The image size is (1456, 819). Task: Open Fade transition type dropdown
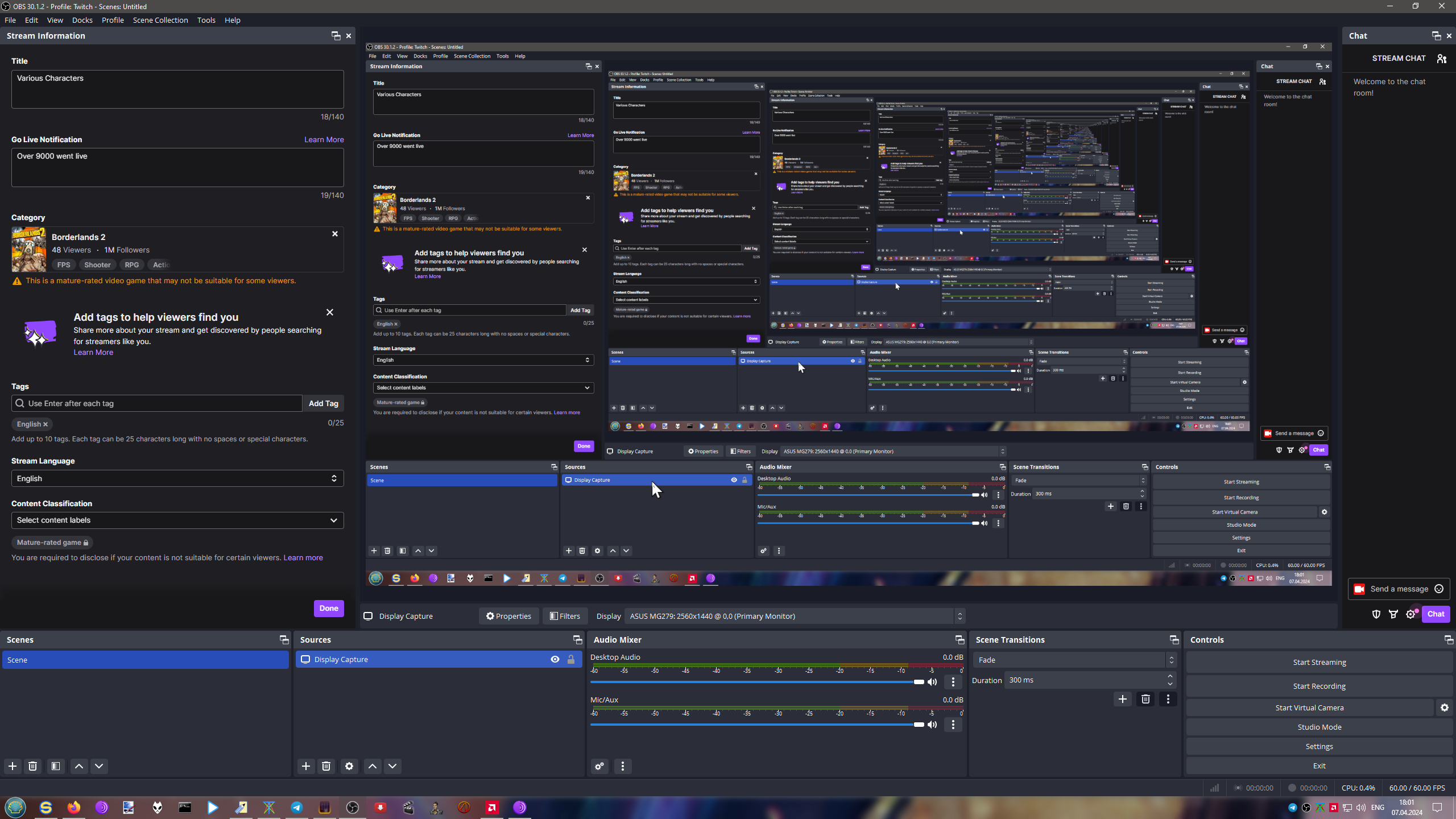[1073, 660]
